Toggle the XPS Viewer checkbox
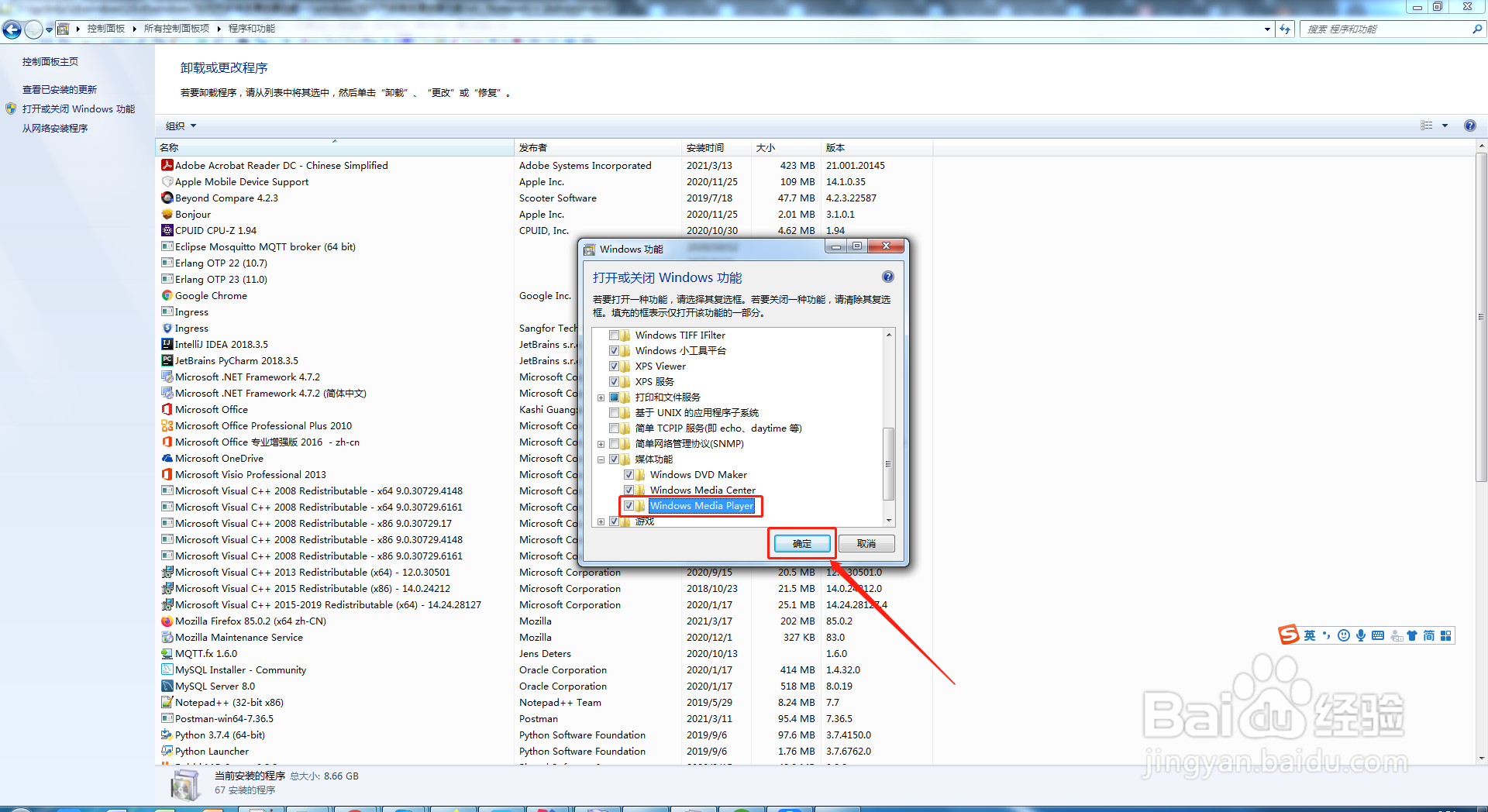This screenshot has height=812, width=1488. point(614,366)
